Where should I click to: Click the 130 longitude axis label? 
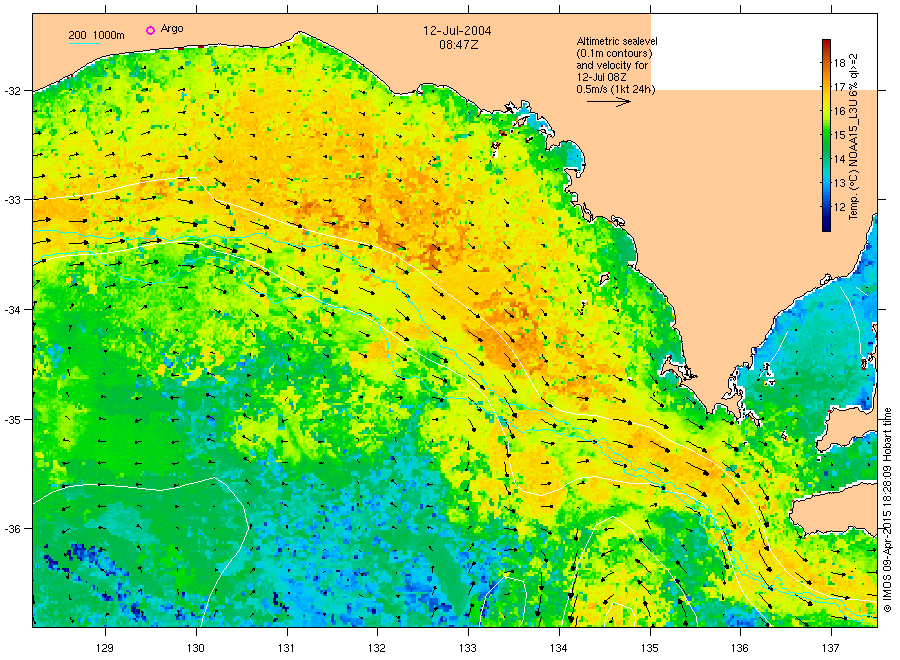(x=196, y=649)
